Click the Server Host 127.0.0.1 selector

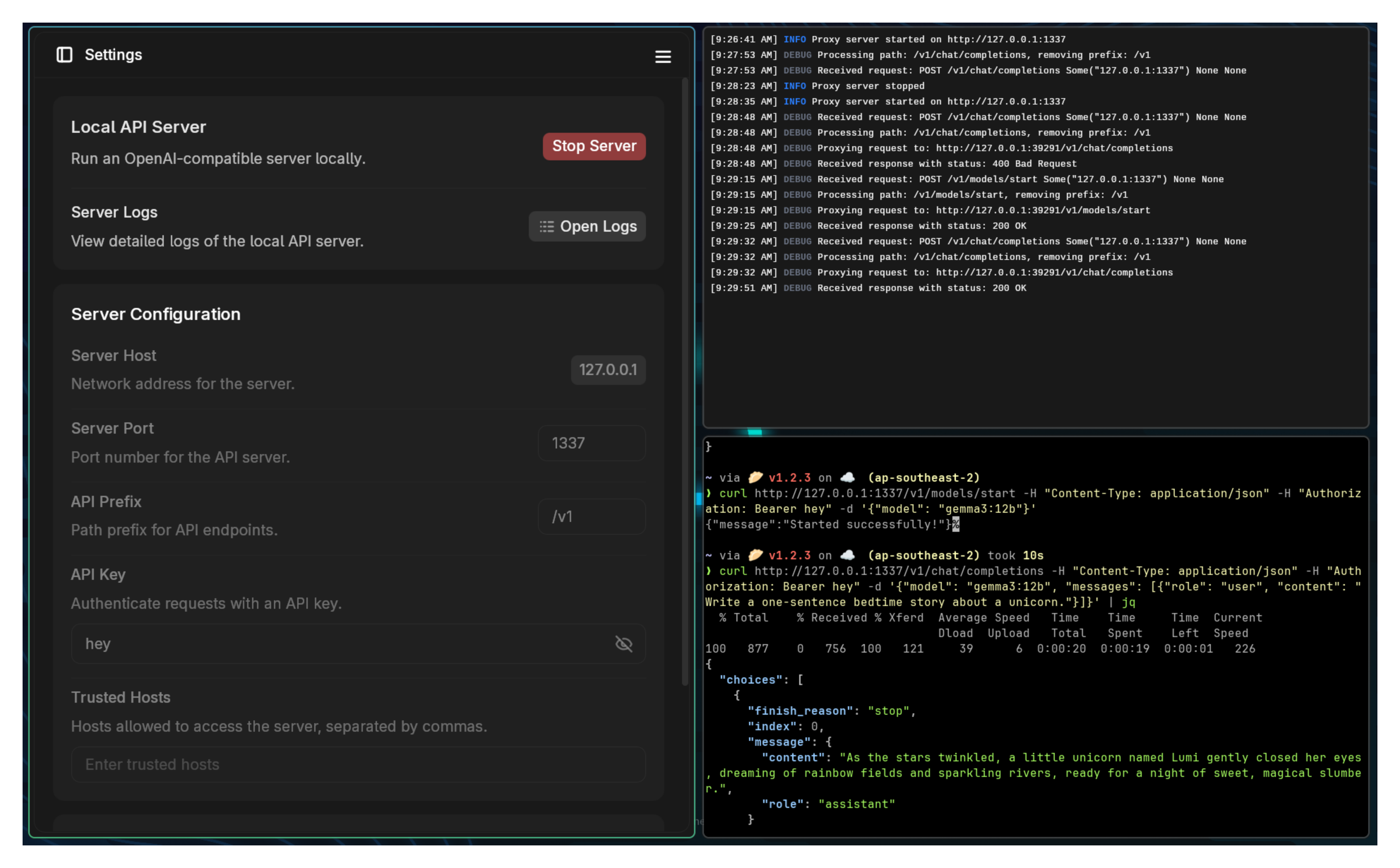click(x=608, y=370)
